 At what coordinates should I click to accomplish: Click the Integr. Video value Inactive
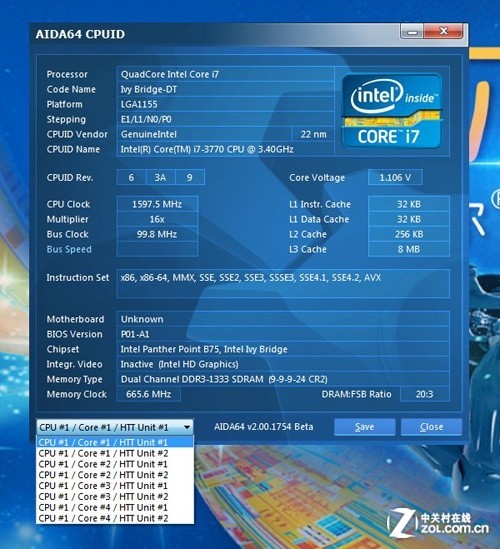pyautogui.click(x=283, y=364)
